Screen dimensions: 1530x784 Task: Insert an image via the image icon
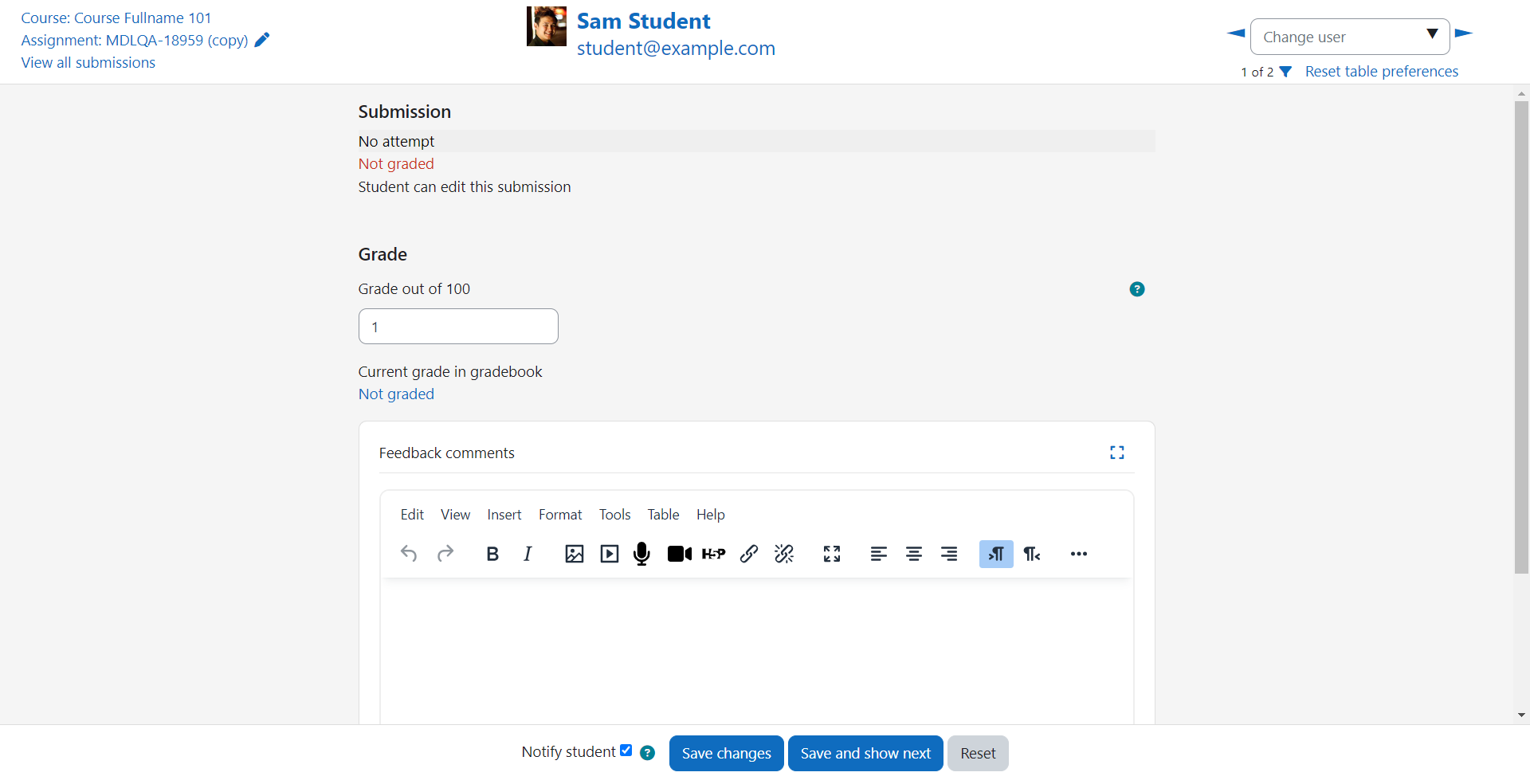pyautogui.click(x=575, y=554)
